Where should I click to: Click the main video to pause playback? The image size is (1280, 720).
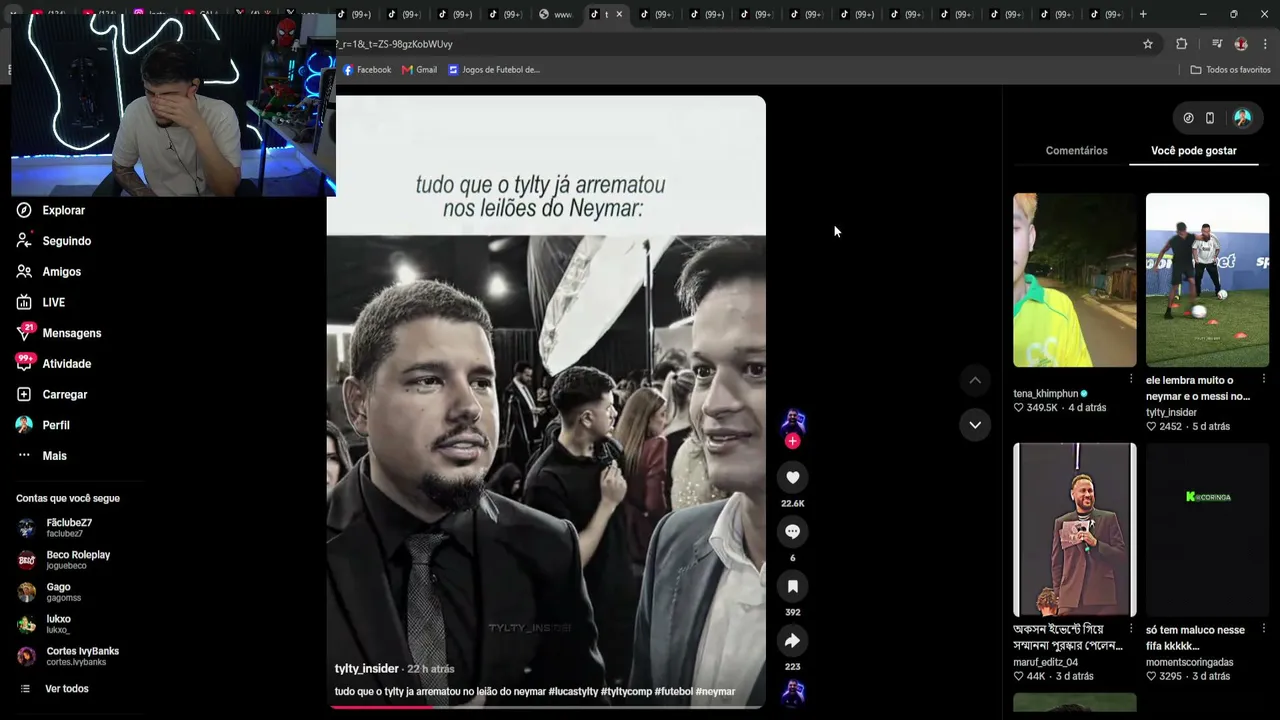(546, 400)
